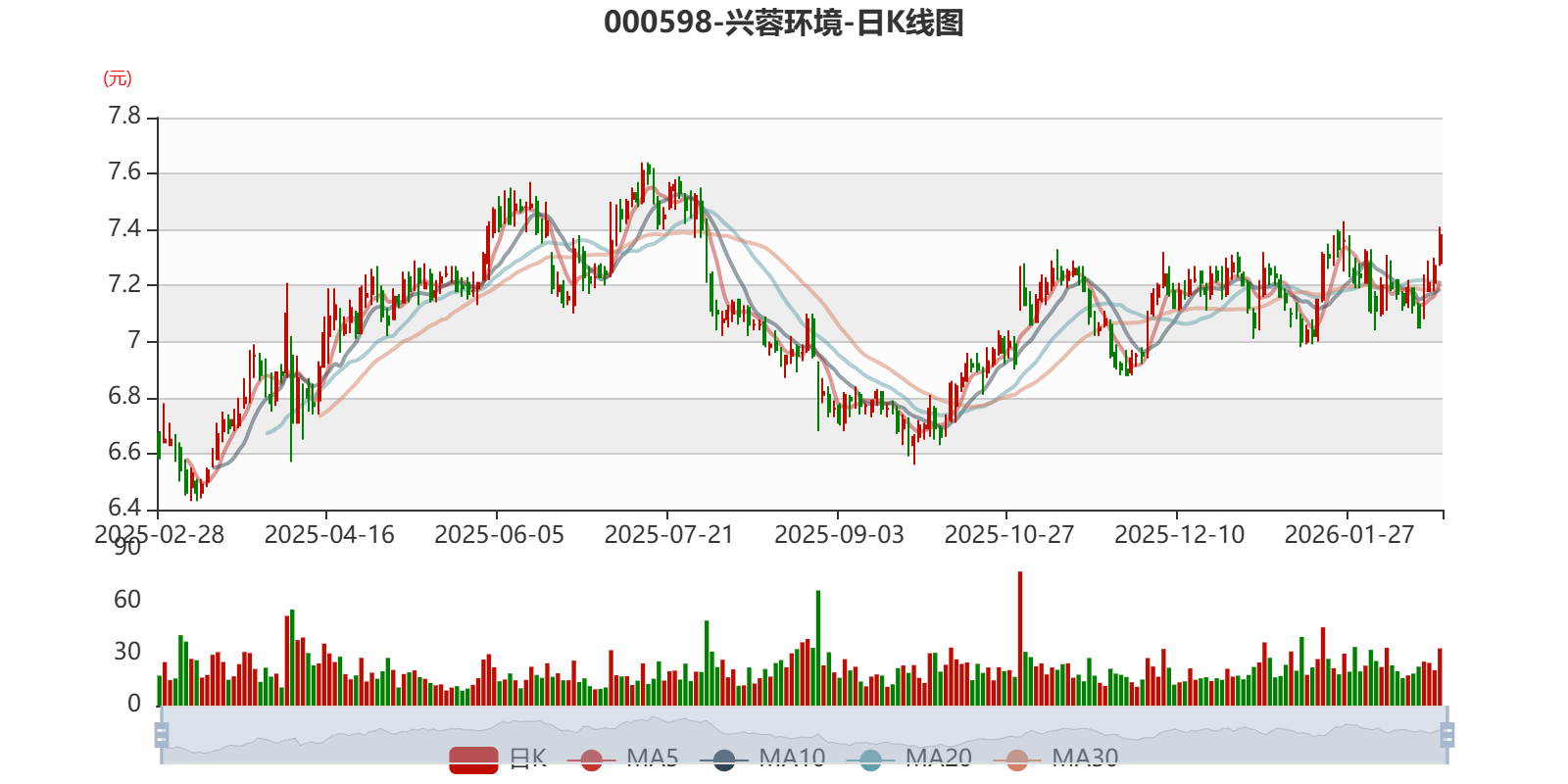Grab the left data zoom handle
1568x784 pixels.
162,734
